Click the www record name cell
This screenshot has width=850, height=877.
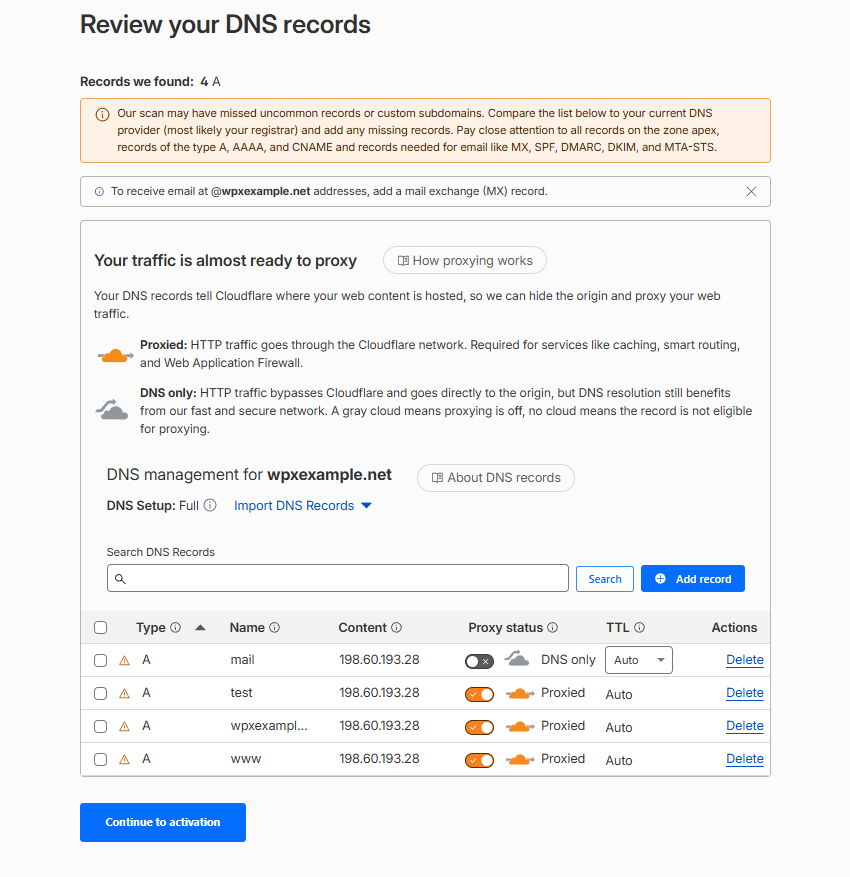coord(245,759)
